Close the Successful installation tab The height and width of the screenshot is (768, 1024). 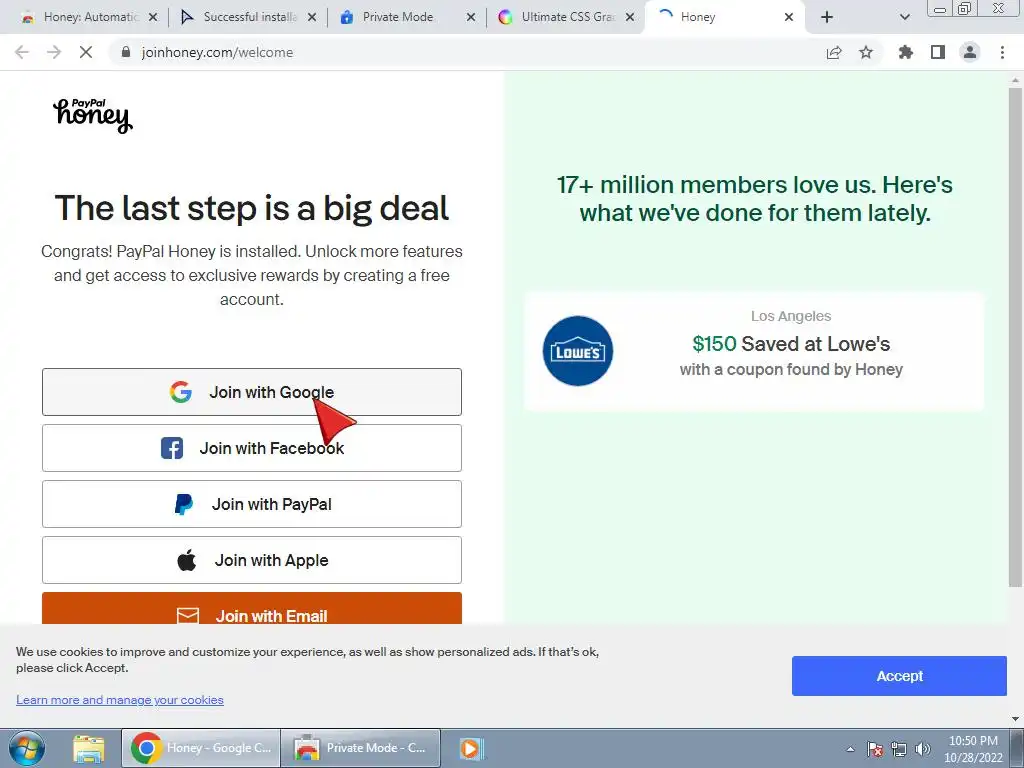point(312,17)
